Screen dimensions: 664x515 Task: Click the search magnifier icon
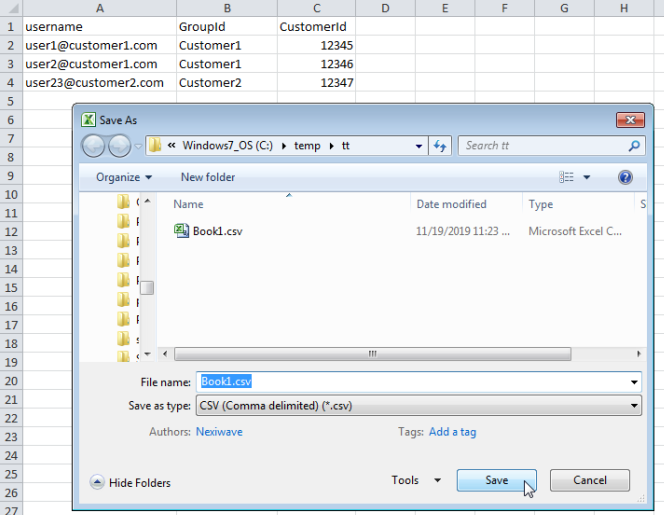pyautogui.click(x=634, y=146)
